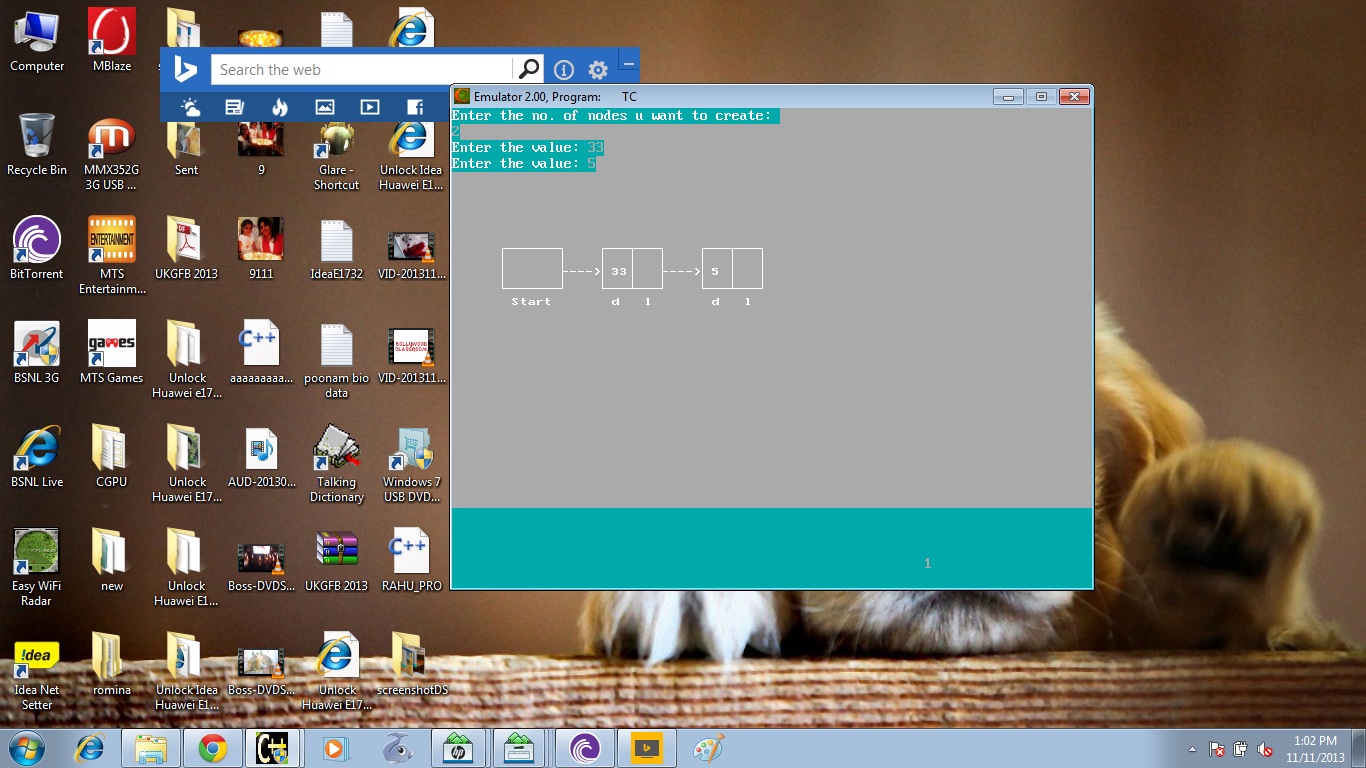Select the IdeaE1732 text file
The width and height of the screenshot is (1366, 768).
click(336, 249)
